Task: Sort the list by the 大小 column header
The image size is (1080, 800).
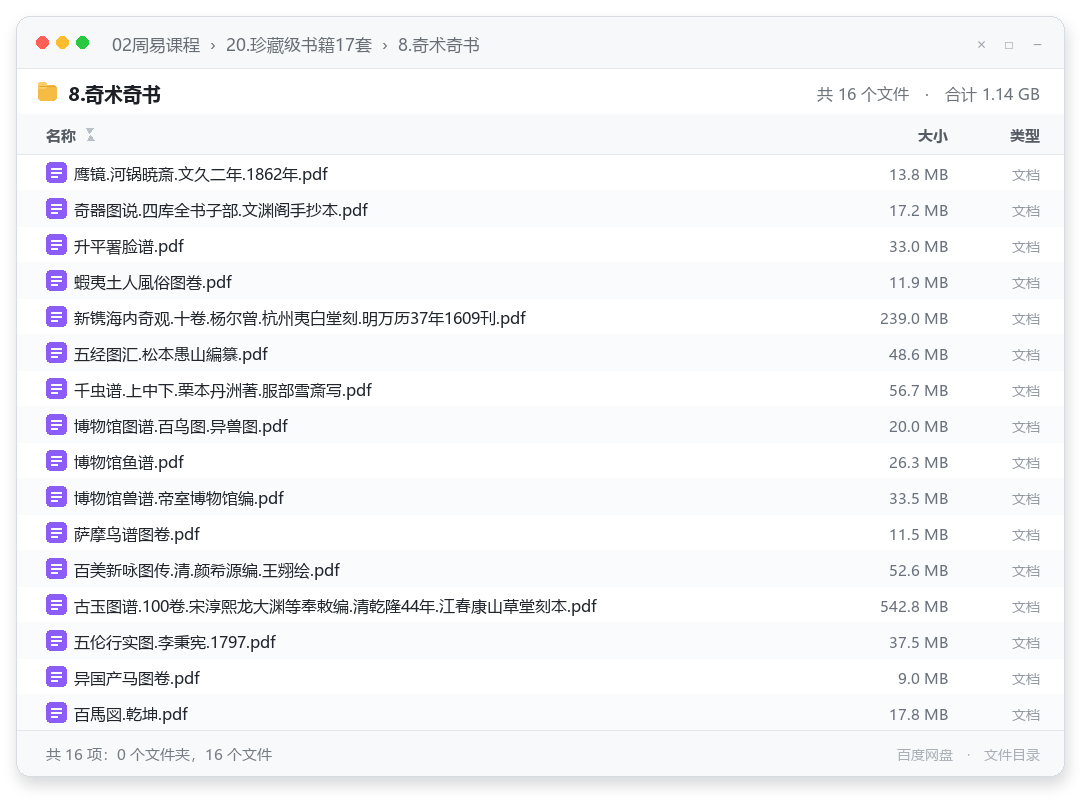Action: pyautogui.click(x=933, y=136)
